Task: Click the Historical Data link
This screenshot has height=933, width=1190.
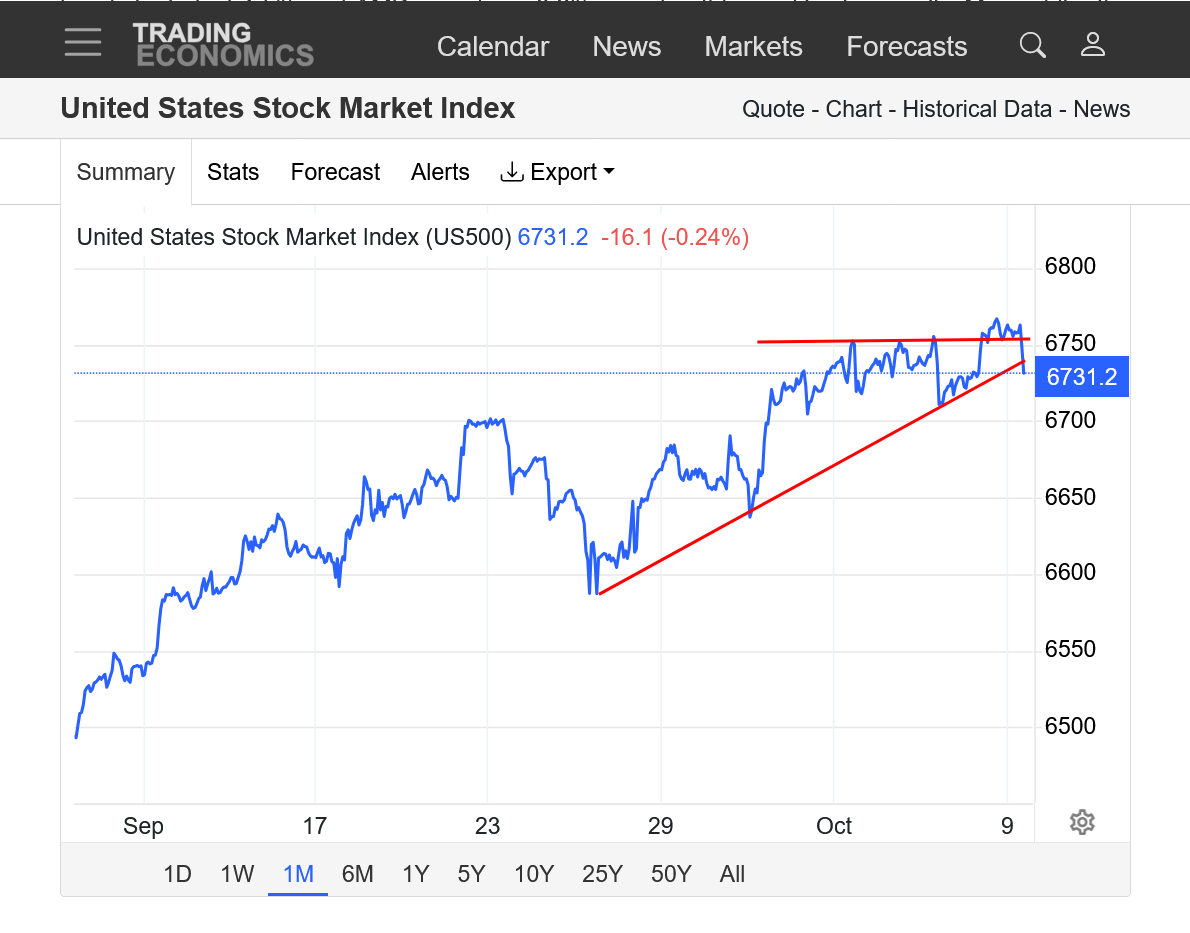Action: click(x=977, y=109)
